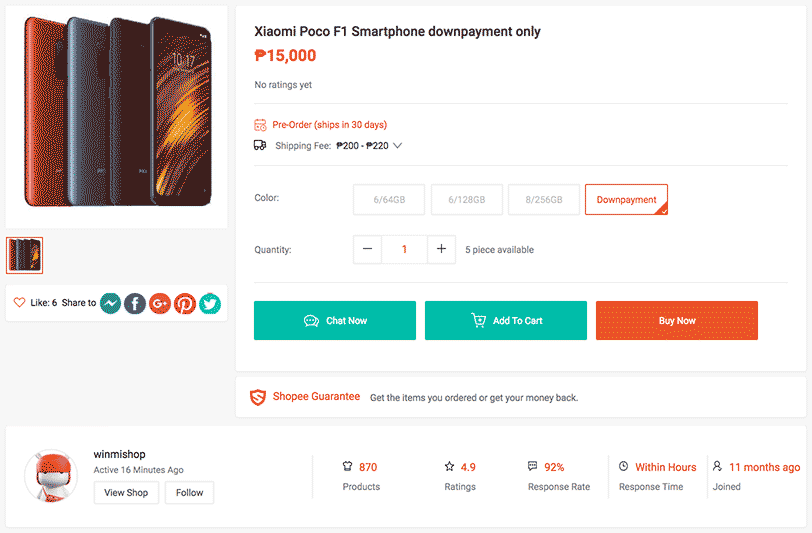Click the Shopee Guarantee shield icon

(258, 397)
